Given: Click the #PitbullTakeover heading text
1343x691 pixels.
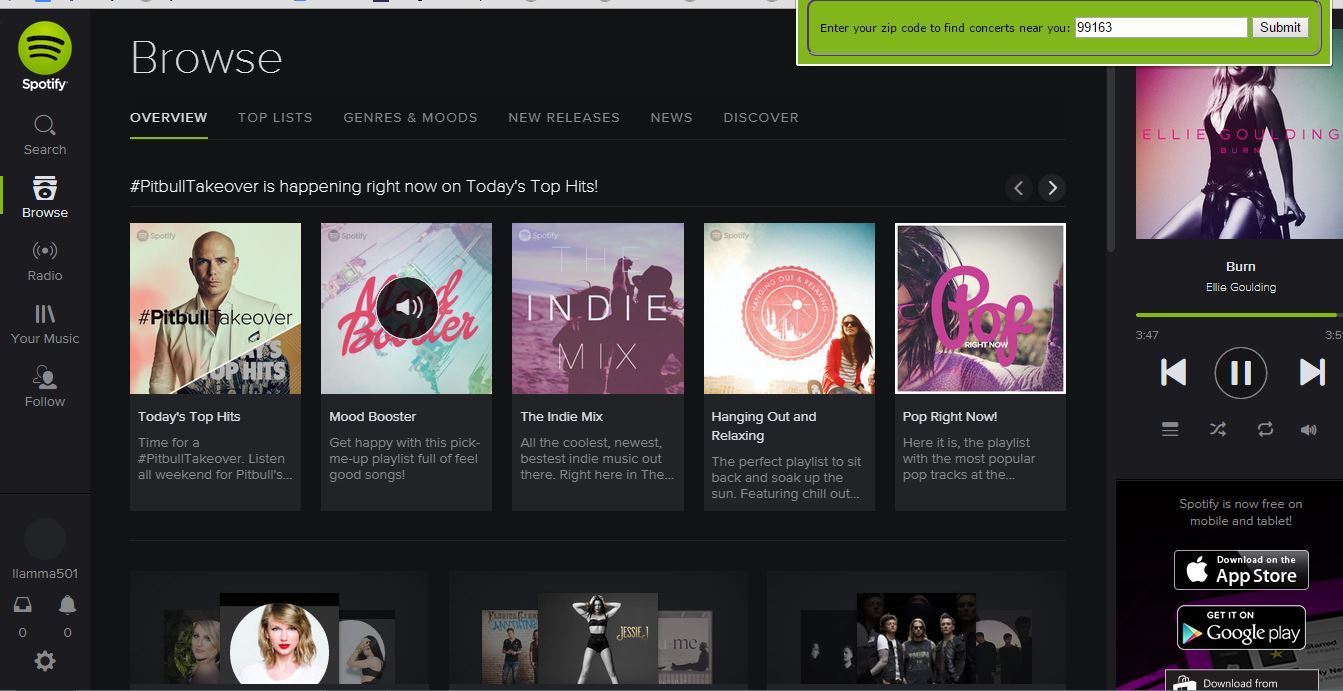Looking at the screenshot, I should click(x=364, y=186).
